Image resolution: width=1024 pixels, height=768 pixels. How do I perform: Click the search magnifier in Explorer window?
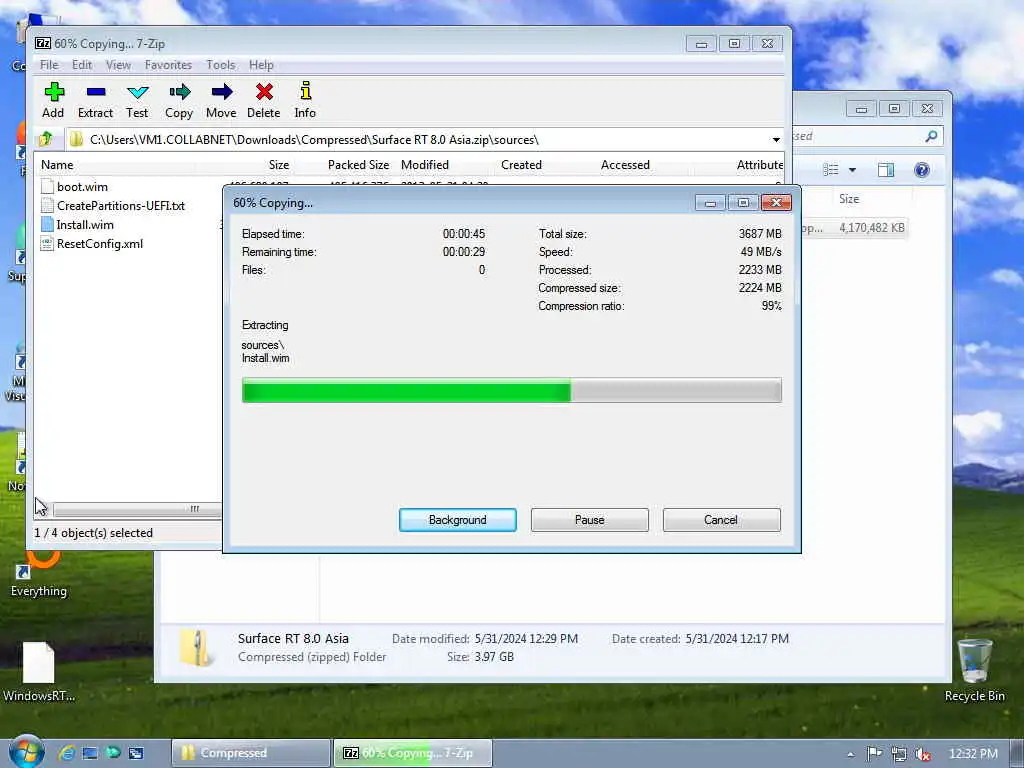click(931, 136)
